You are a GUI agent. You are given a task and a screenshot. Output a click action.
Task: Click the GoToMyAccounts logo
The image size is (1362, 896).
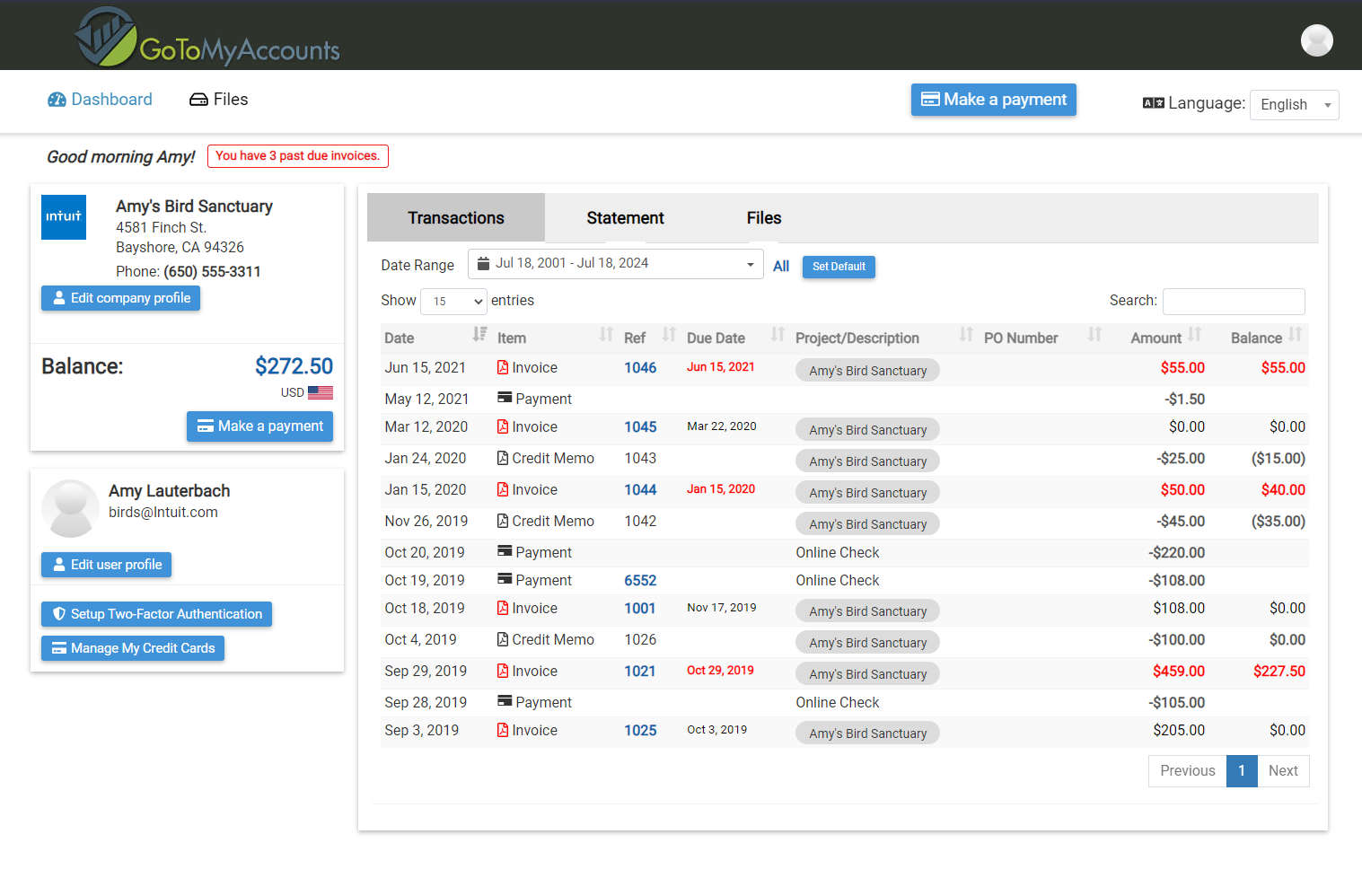coord(207,38)
